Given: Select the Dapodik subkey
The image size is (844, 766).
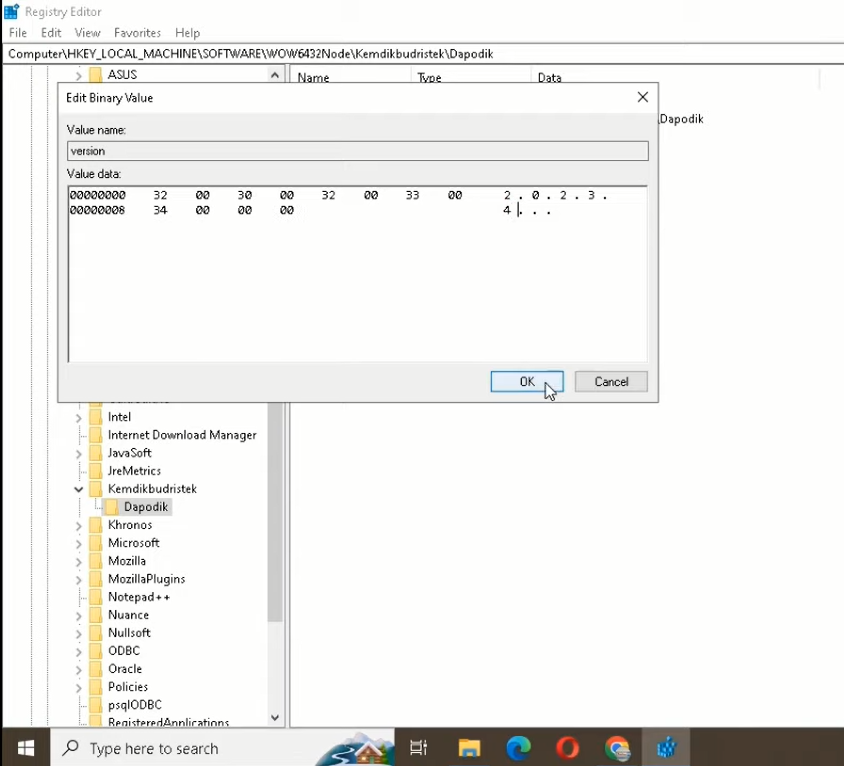Looking at the screenshot, I should point(145,507).
